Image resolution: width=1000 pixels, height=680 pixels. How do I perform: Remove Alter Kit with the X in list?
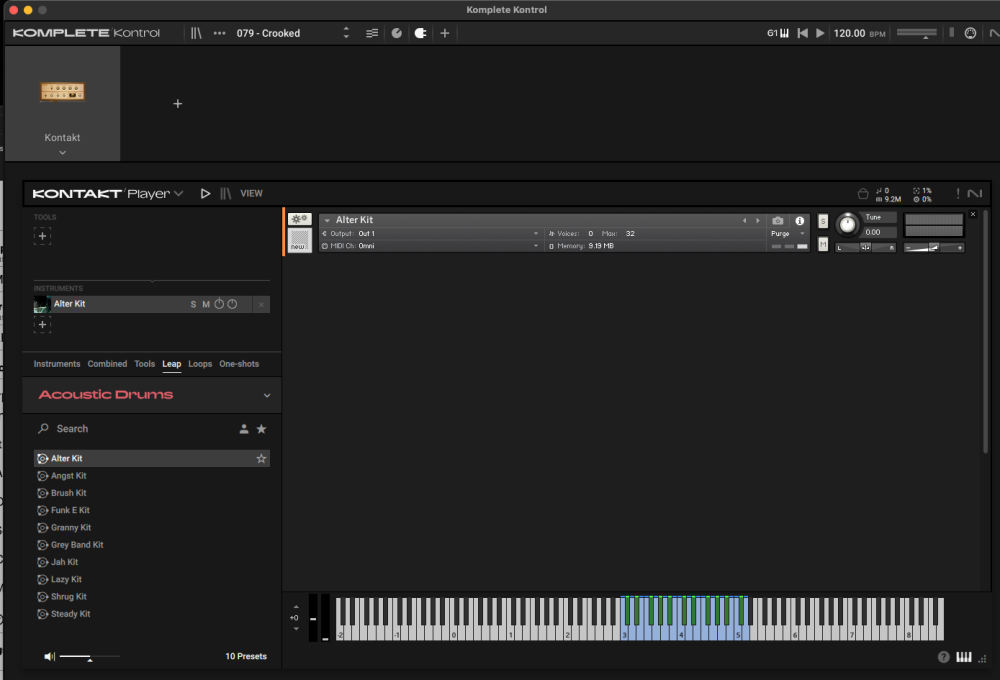[261, 305]
